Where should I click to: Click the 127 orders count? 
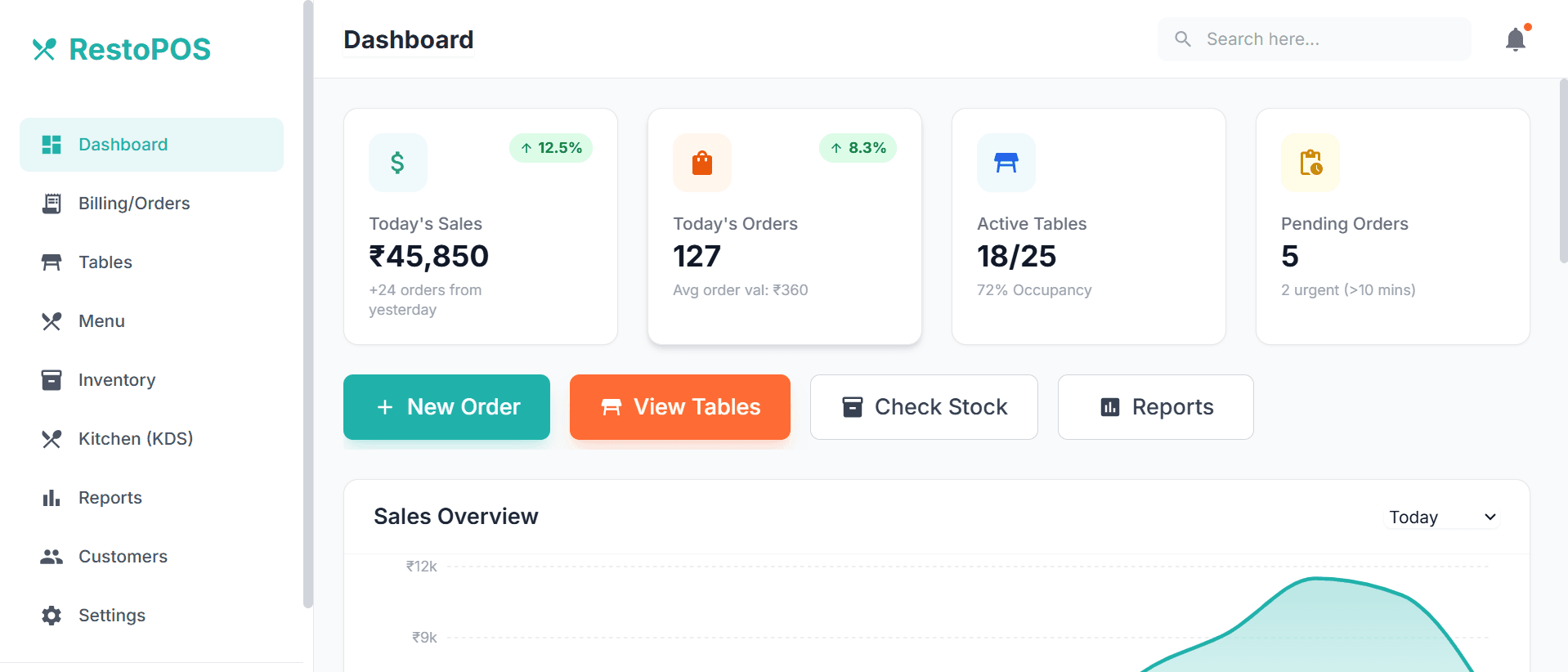[x=697, y=257]
